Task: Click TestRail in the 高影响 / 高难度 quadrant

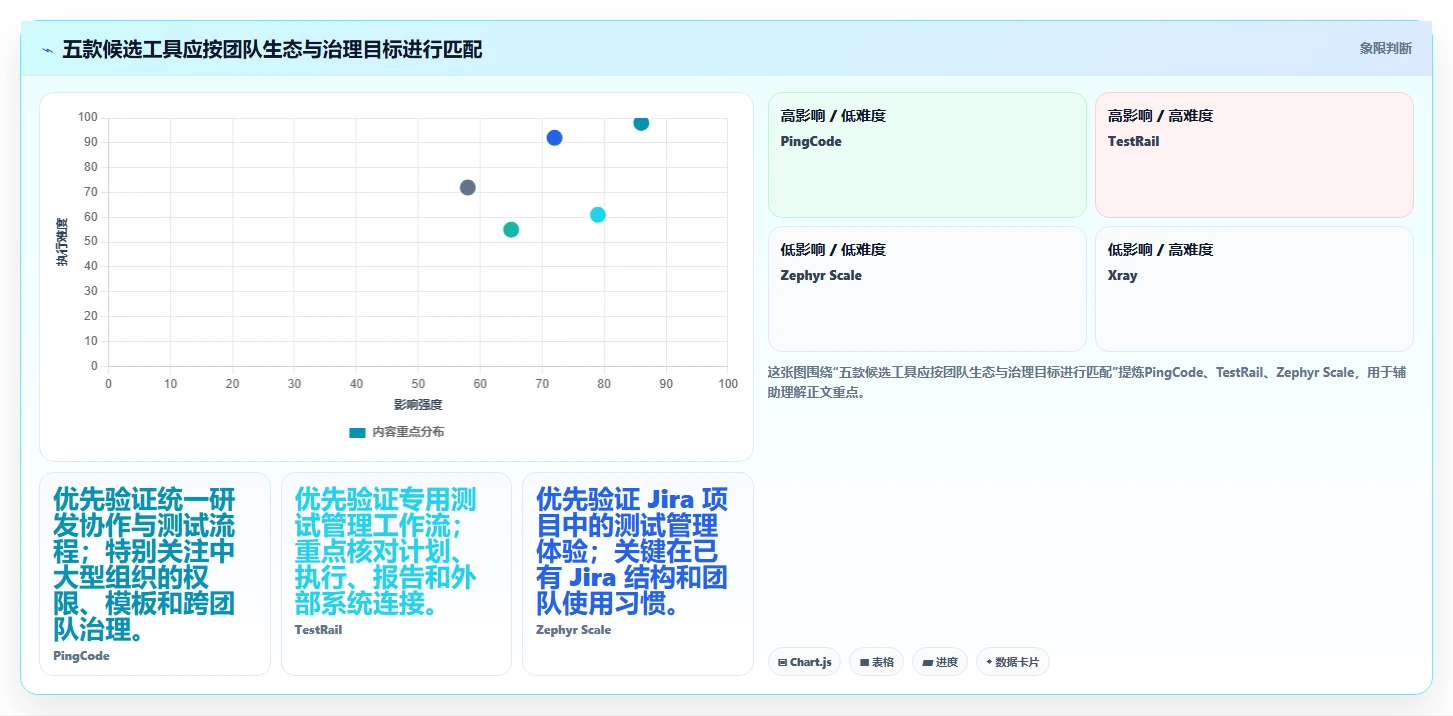Action: [x=1133, y=142]
